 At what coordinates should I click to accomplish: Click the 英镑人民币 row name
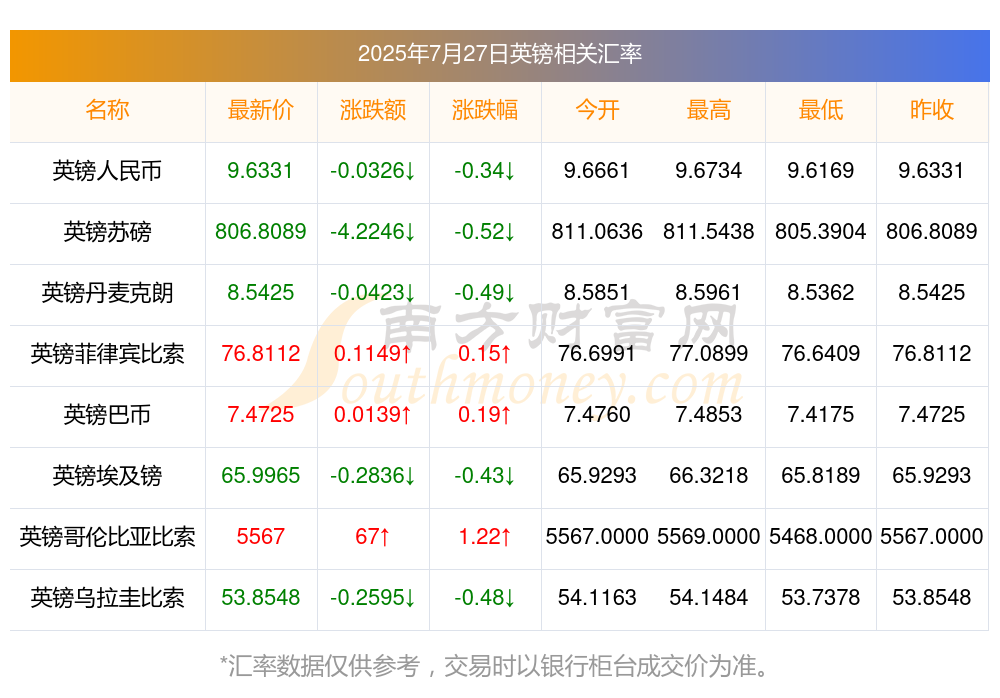point(107,171)
